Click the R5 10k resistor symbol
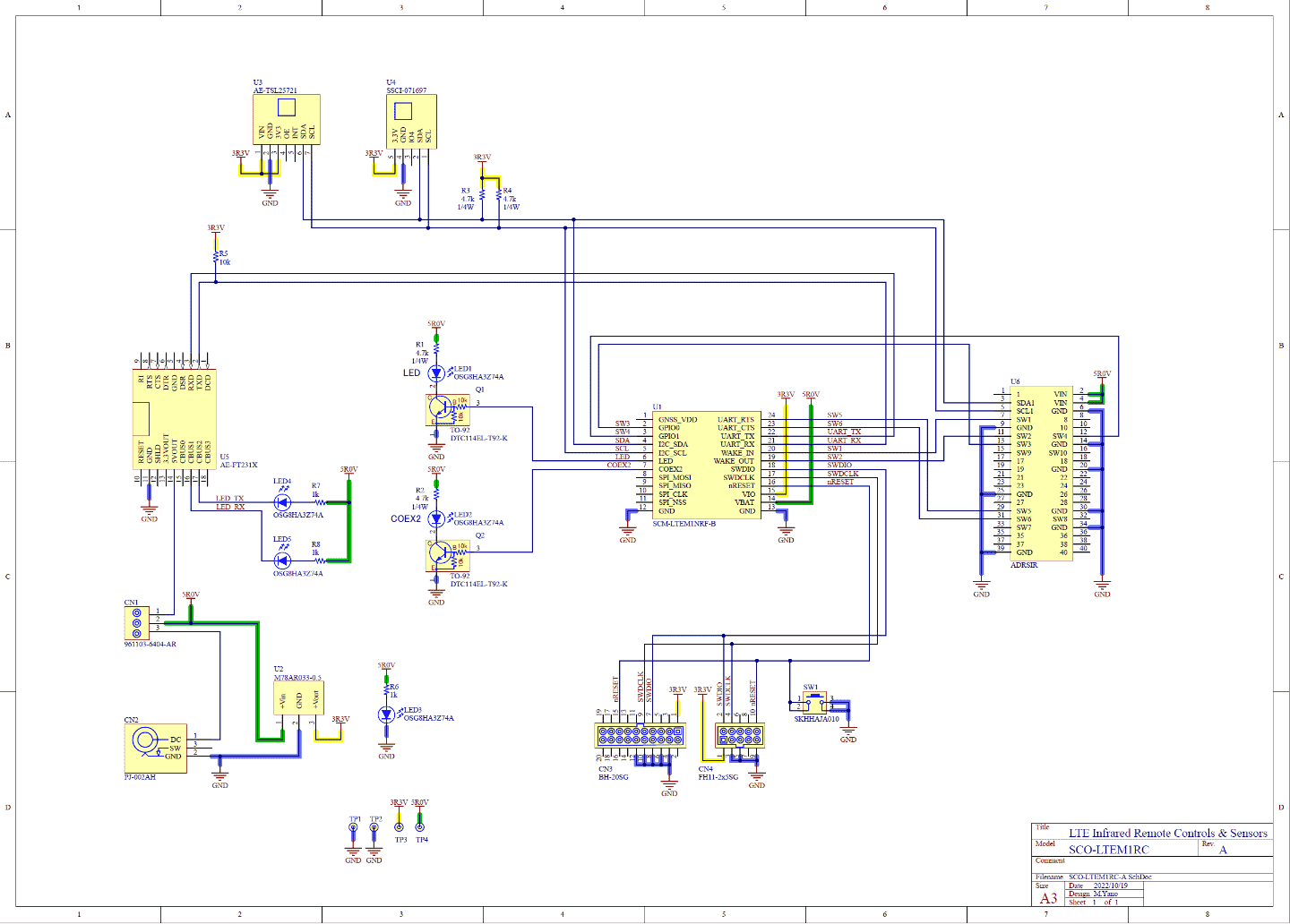Image resolution: width=1290 pixels, height=924 pixels. click(216, 258)
